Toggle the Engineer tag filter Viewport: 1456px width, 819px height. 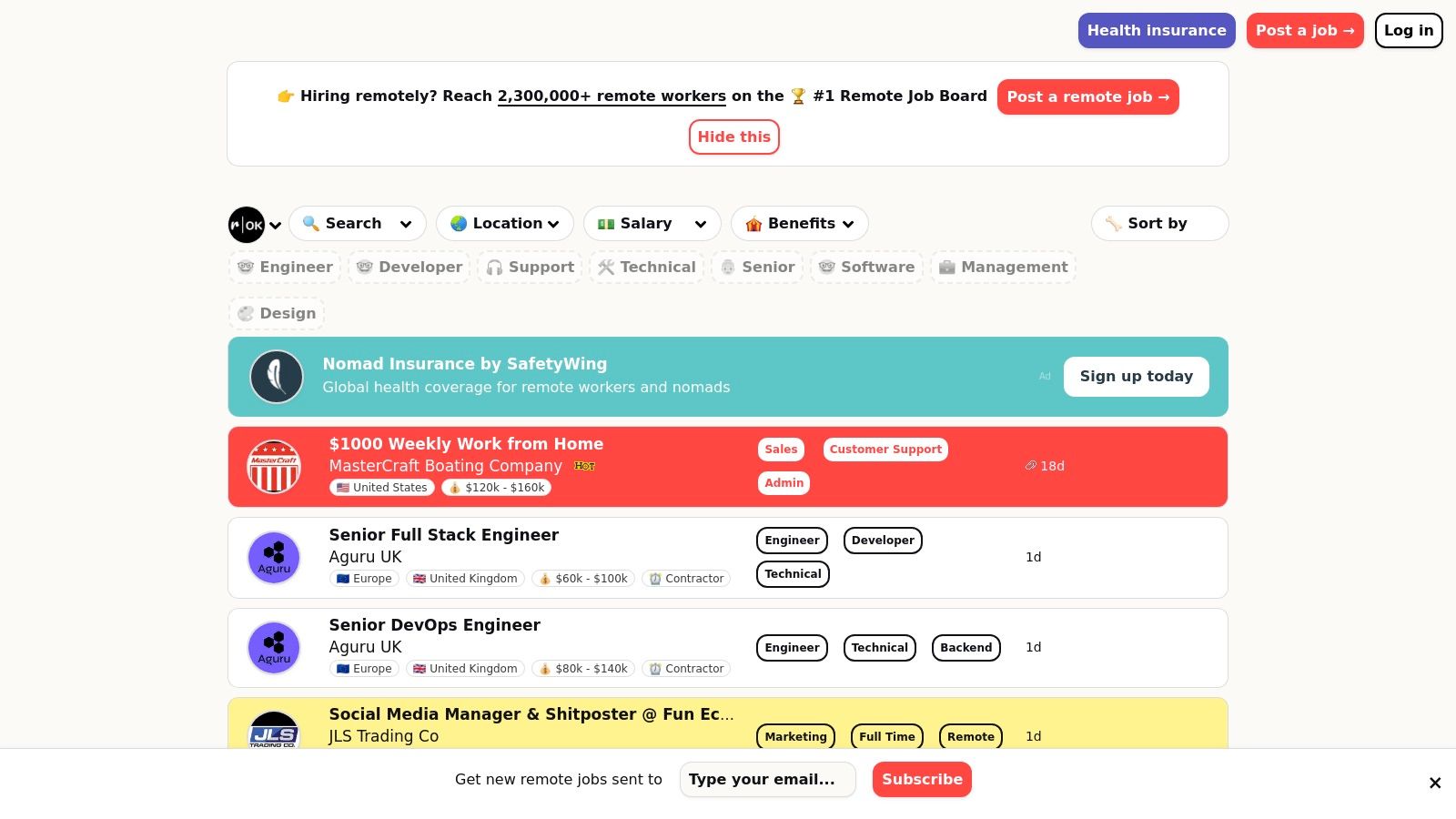point(285,268)
